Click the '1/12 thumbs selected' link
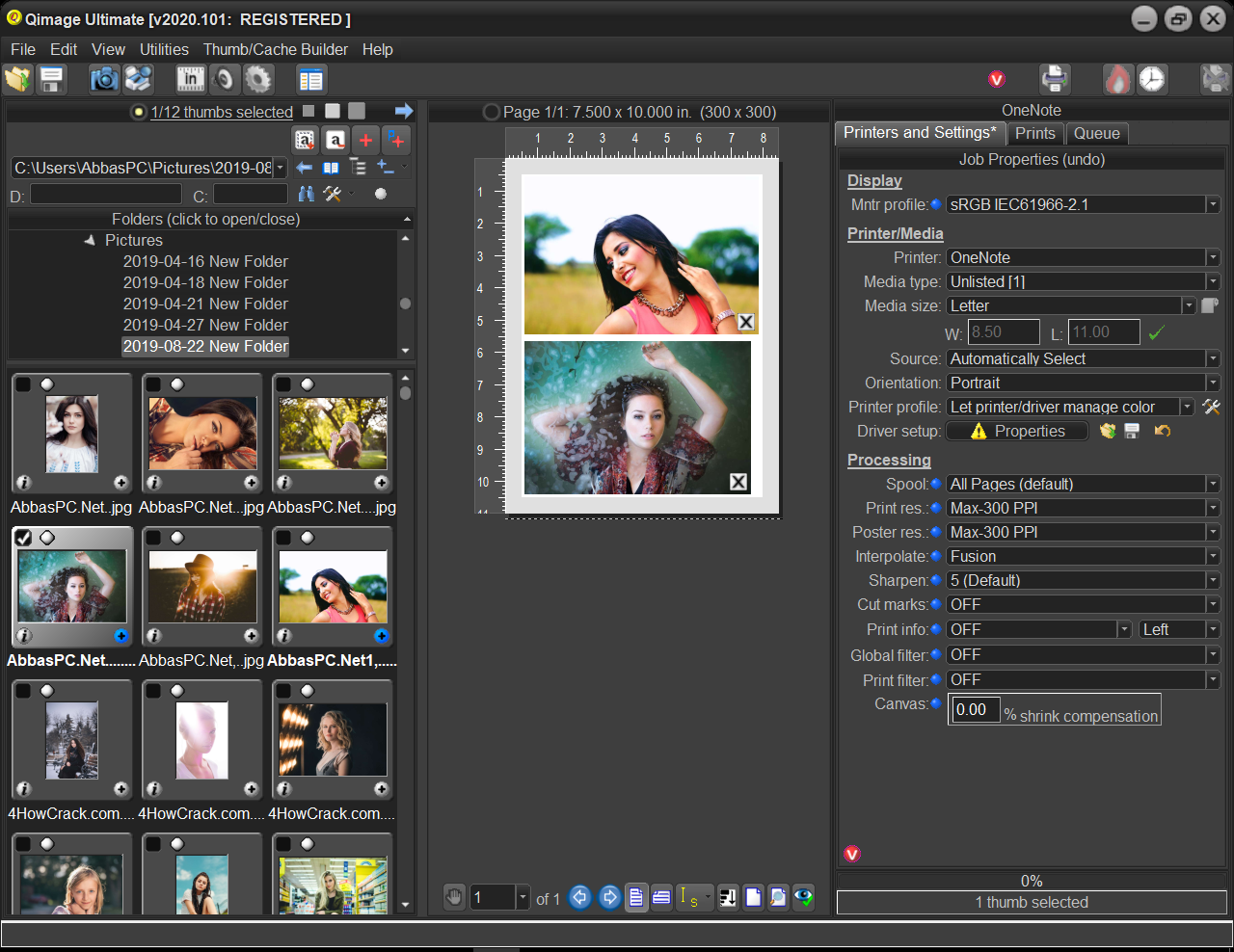The height and width of the screenshot is (952, 1234). [x=222, y=112]
